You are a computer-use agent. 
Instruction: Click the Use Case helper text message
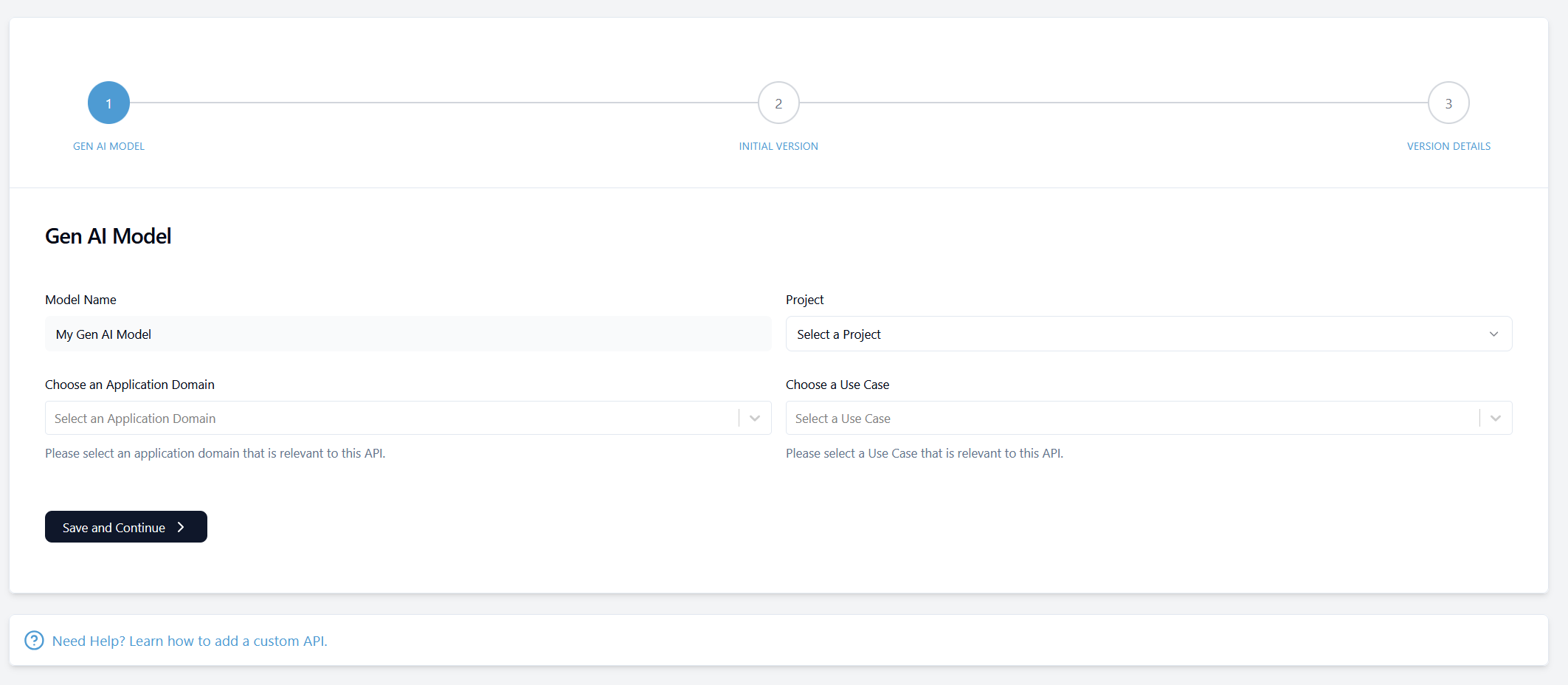[x=925, y=452]
